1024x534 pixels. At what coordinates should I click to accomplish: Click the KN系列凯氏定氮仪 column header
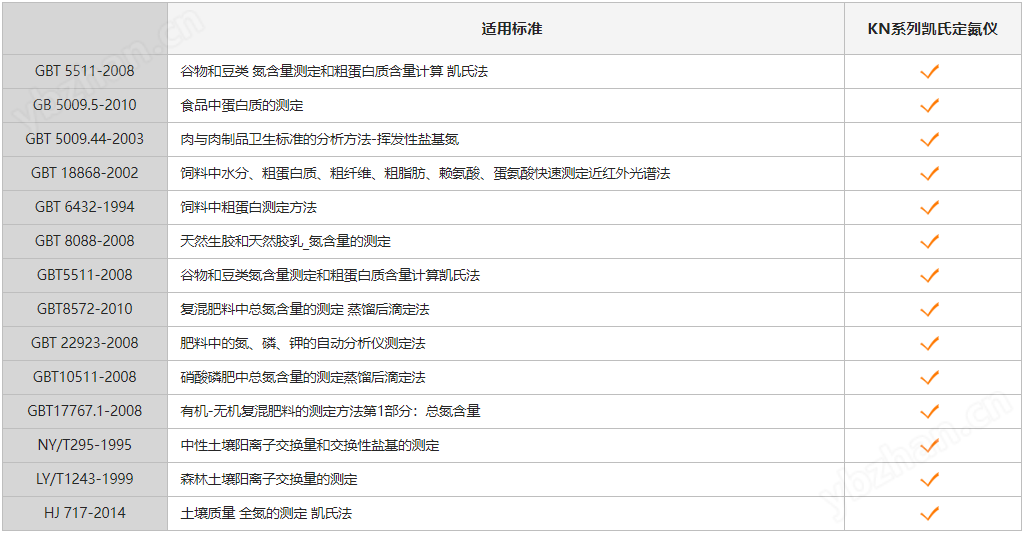point(932,29)
